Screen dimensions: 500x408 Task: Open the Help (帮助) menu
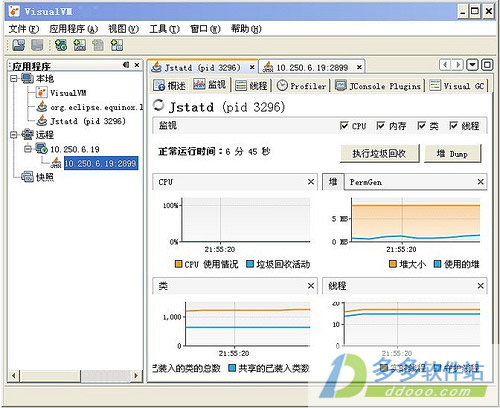pyautogui.click(x=247, y=29)
